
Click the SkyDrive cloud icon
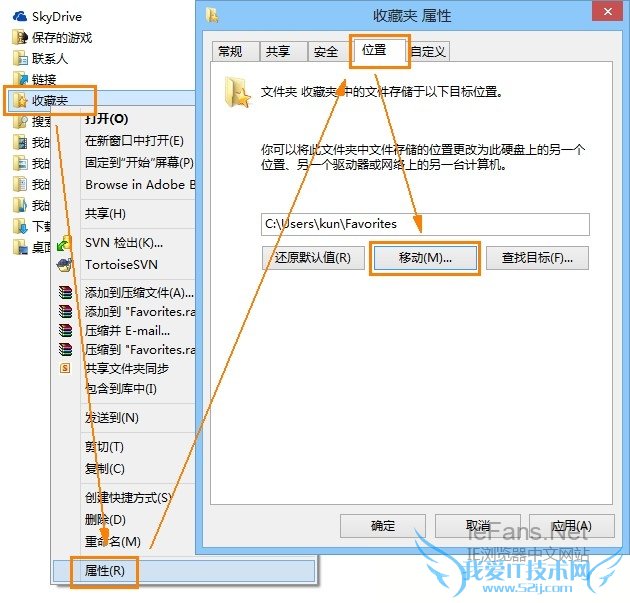click(x=20, y=16)
